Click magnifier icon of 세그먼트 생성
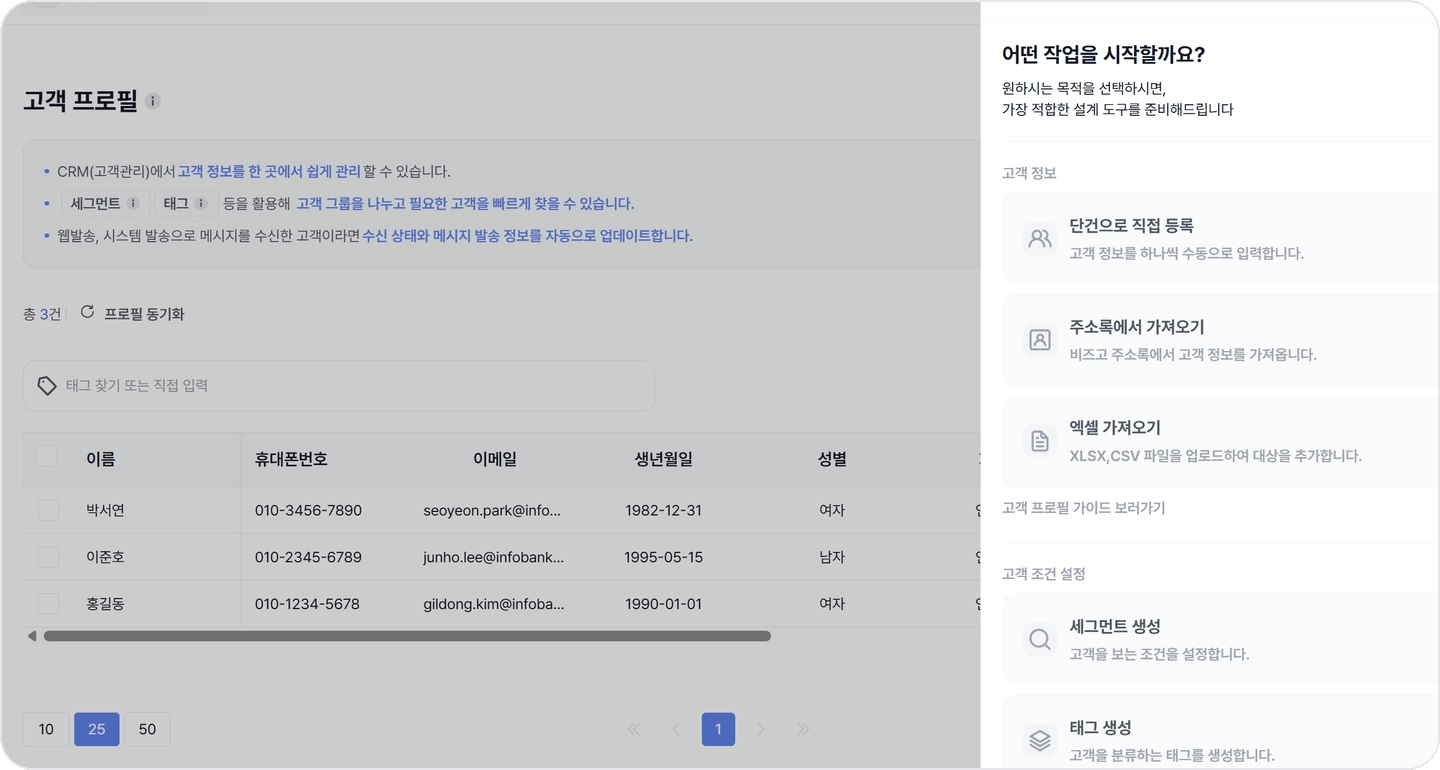The image size is (1440, 770). 1040,640
